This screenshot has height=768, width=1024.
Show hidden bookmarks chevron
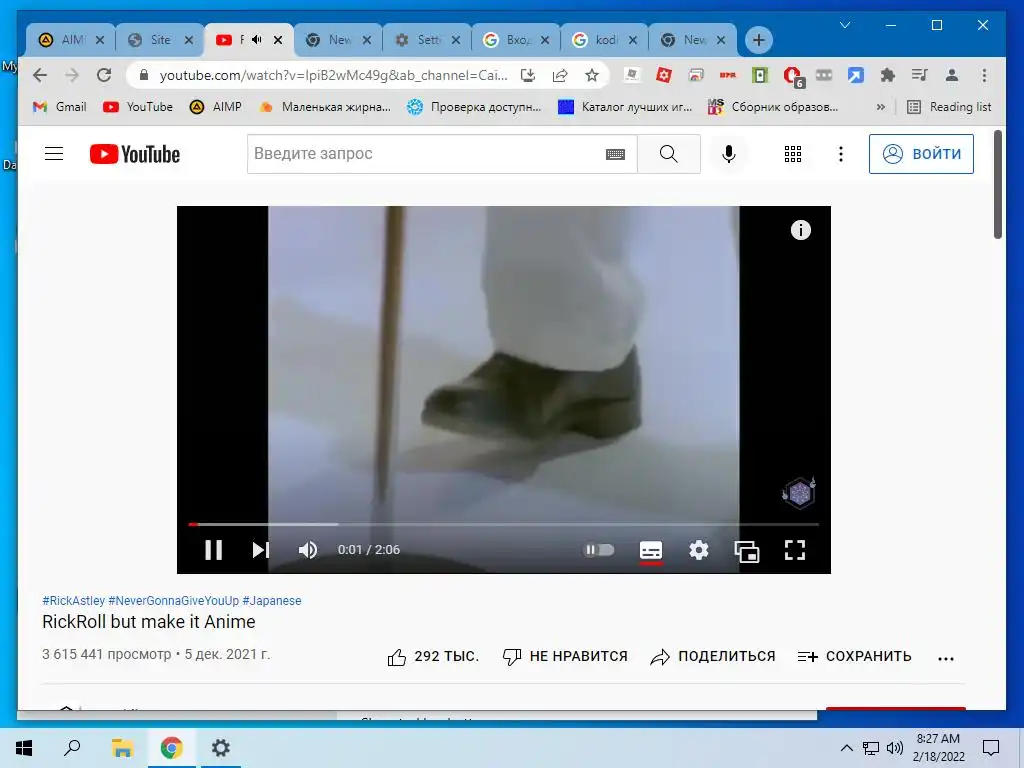[880, 107]
